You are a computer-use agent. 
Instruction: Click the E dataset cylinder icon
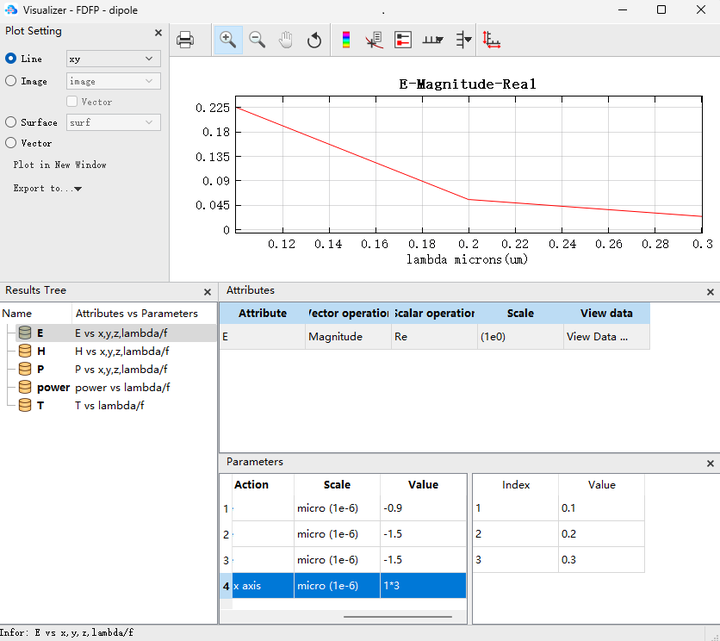tap(25, 333)
